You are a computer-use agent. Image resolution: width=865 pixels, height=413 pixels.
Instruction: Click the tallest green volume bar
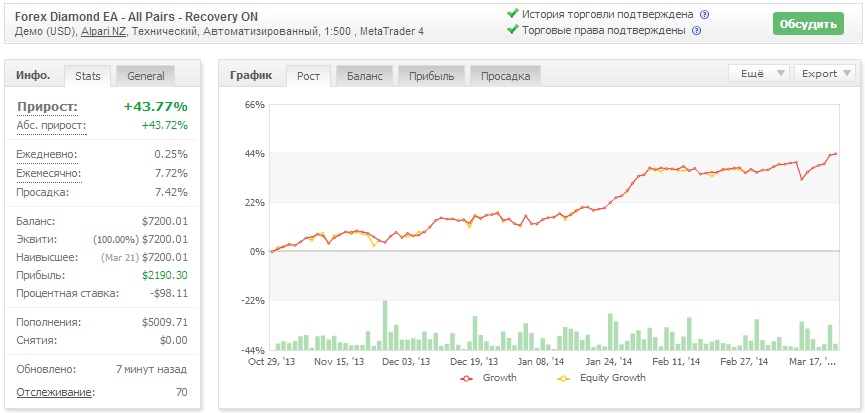(x=385, y=326)
